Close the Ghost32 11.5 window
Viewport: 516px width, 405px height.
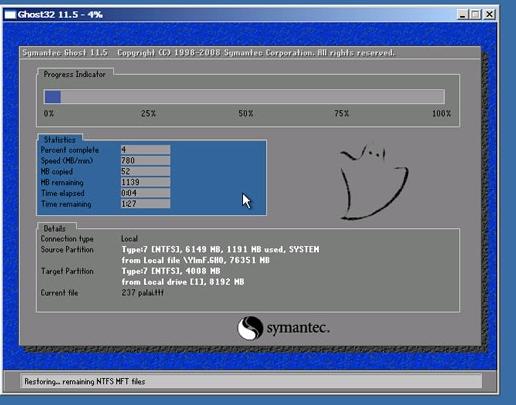click(x=489, y=14)
